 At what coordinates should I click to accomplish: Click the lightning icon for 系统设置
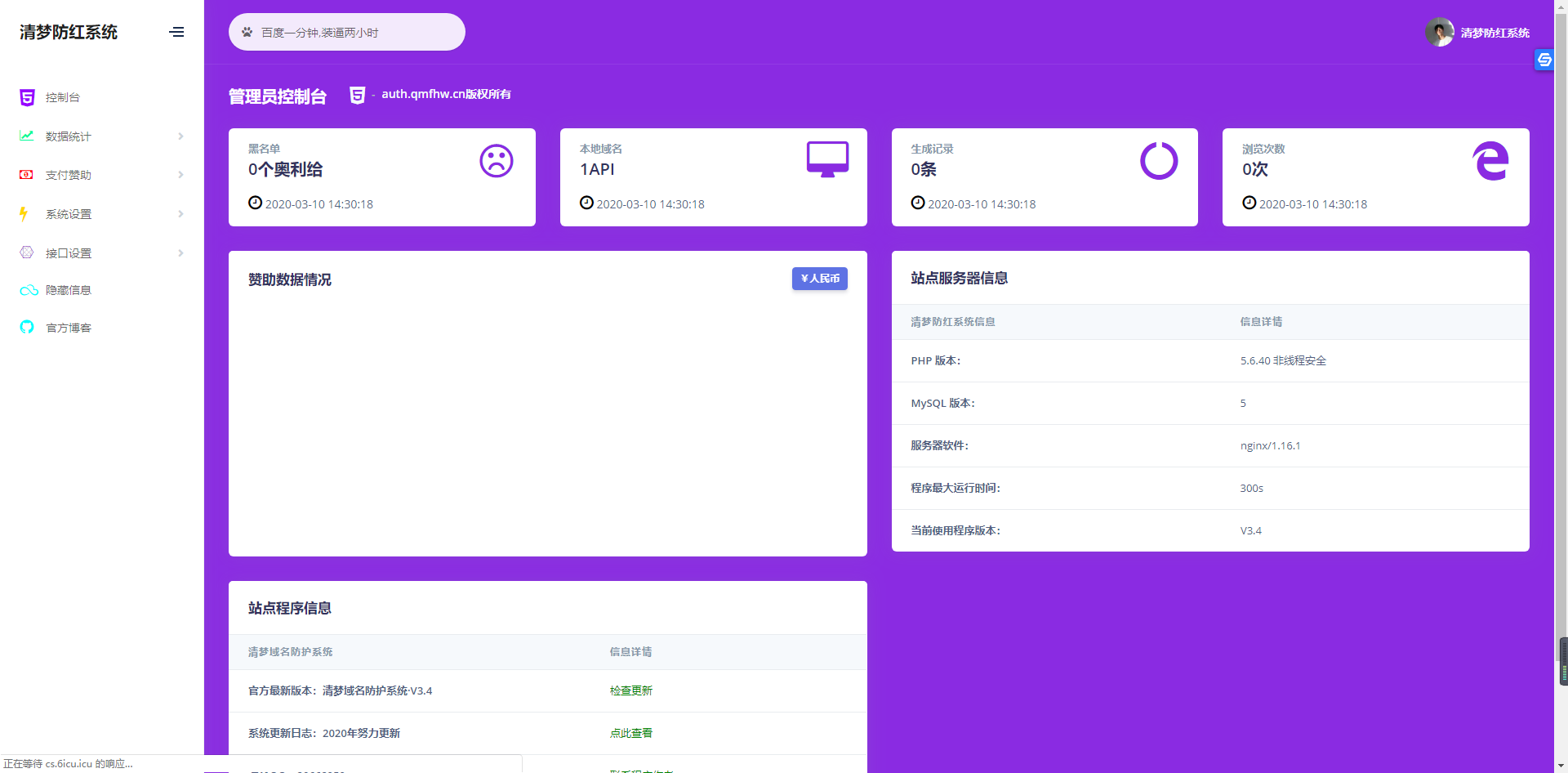(24, 214)
